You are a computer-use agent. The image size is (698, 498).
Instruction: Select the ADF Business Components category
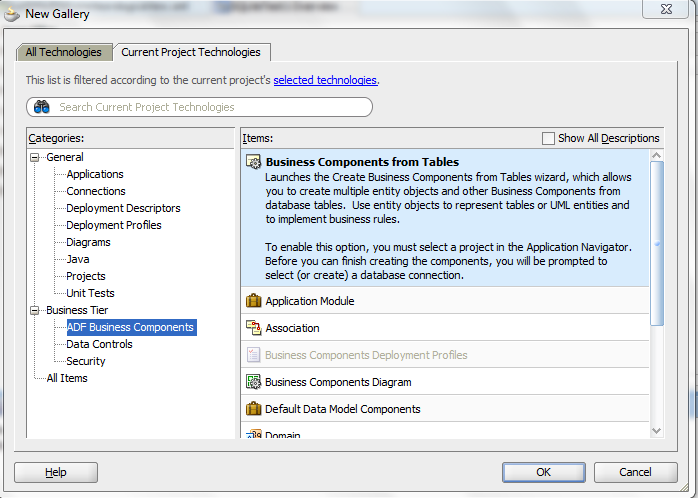click(x=131, y=327)
